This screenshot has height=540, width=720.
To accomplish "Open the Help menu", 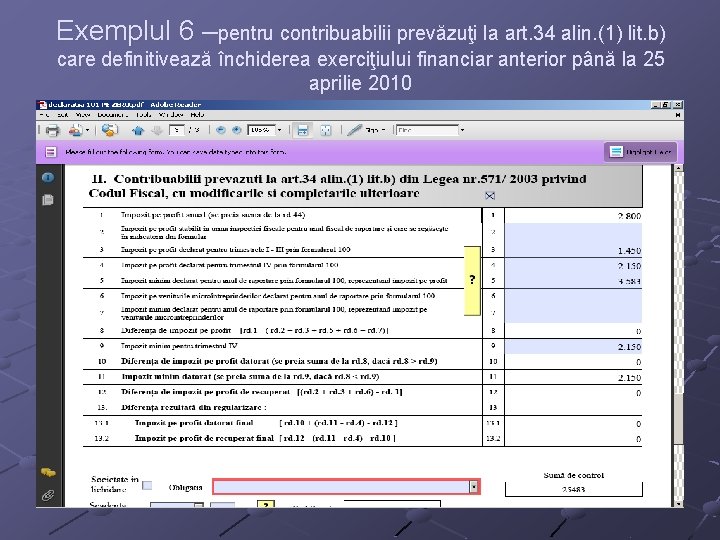I will [x=197, y=115].
